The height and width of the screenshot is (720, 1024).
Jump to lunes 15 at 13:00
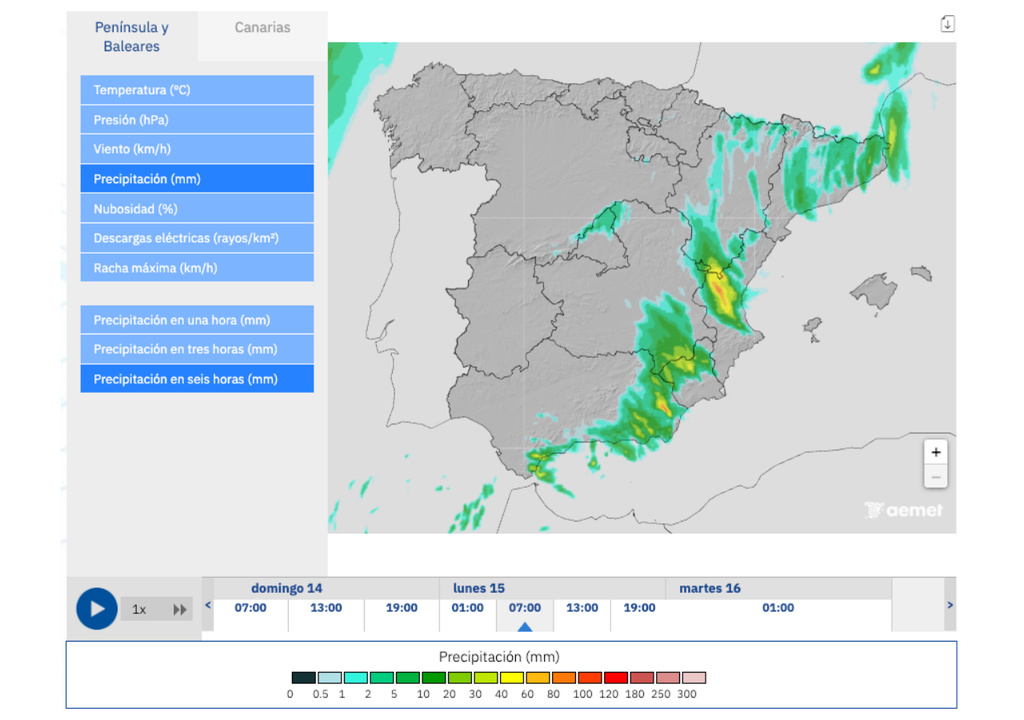[x=582, y=608]
